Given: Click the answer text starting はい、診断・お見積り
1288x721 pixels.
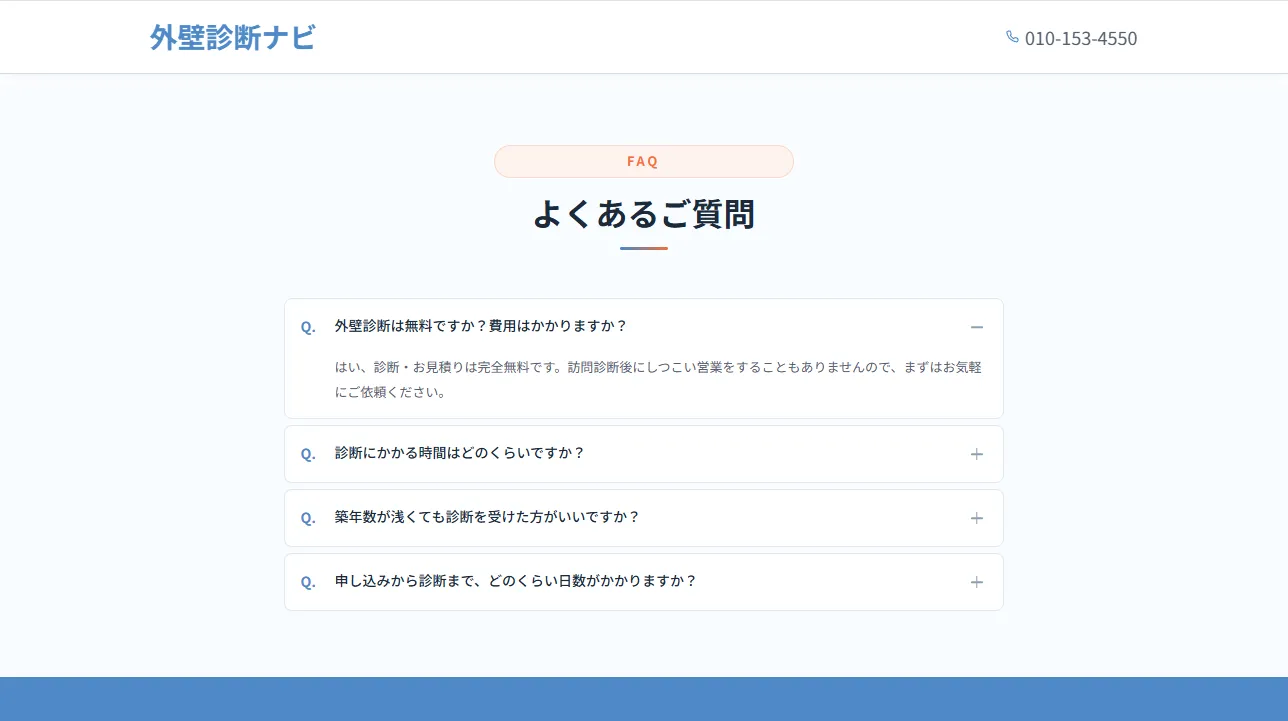Looking at the screenshot, I should coord(658,380).
